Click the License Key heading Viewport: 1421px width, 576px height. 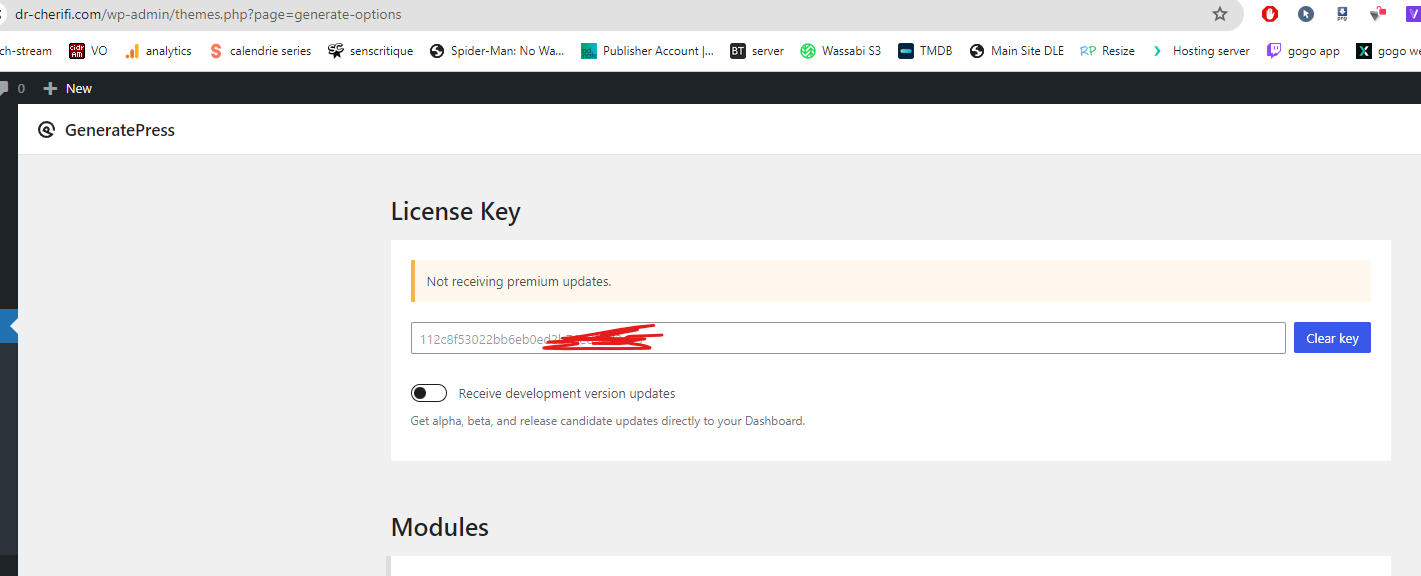(x=456, y=212)
